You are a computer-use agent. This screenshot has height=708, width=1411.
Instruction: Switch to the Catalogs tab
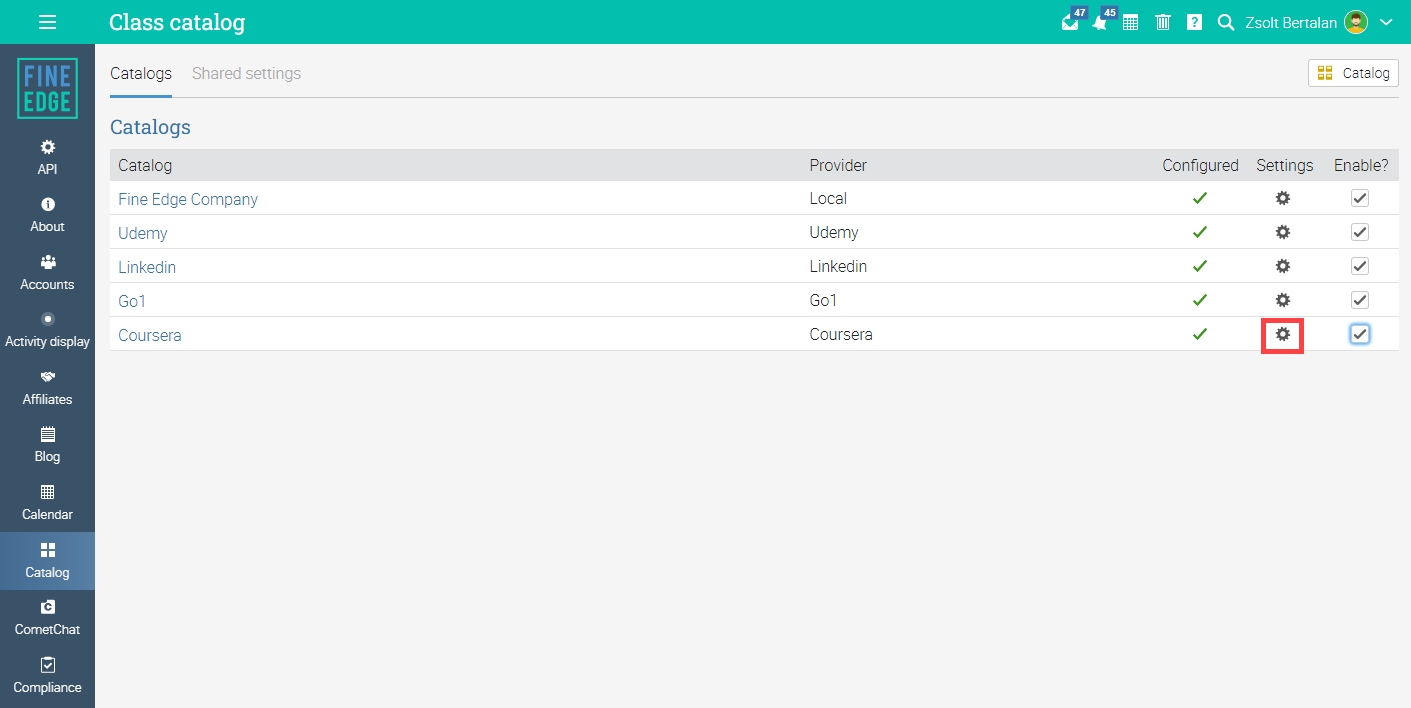(141, 74)
